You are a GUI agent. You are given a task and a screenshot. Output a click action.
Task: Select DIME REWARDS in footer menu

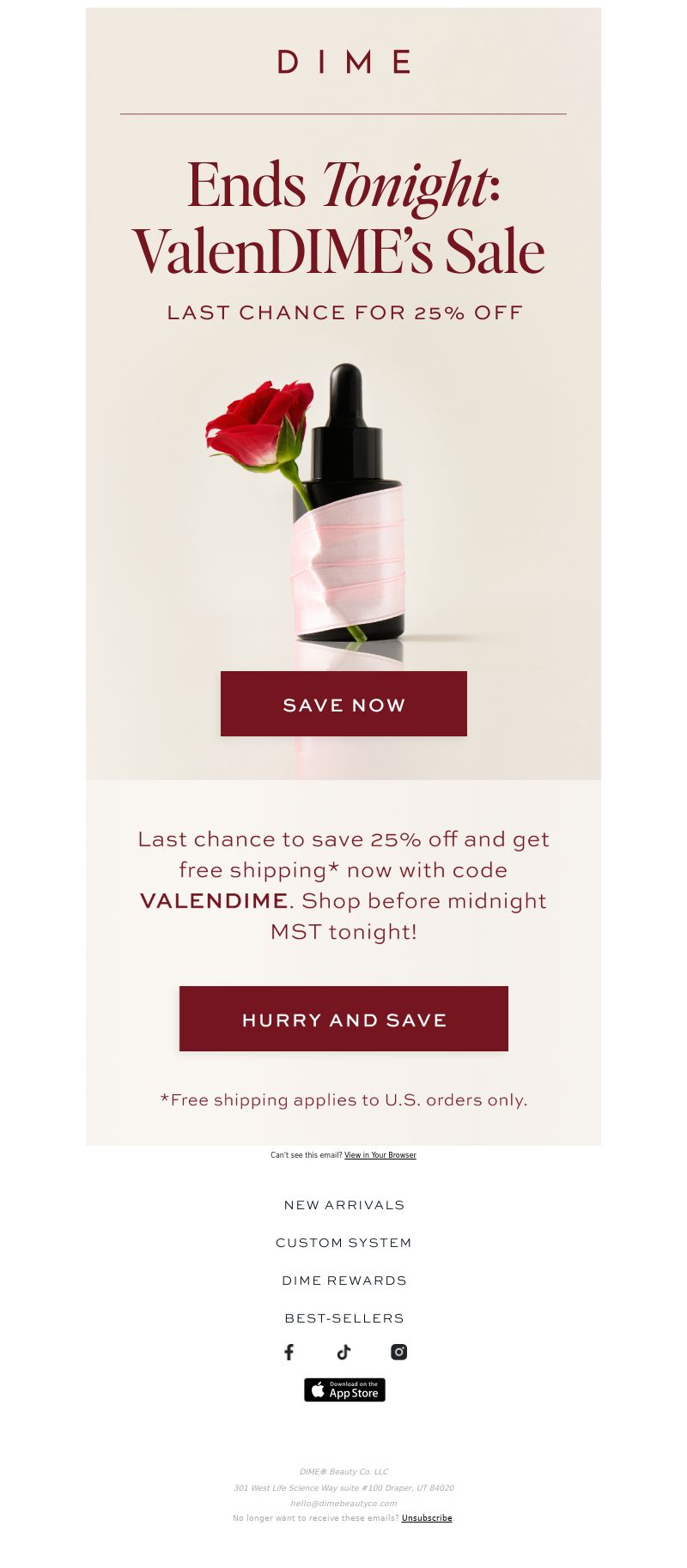tap(344, 1280)
